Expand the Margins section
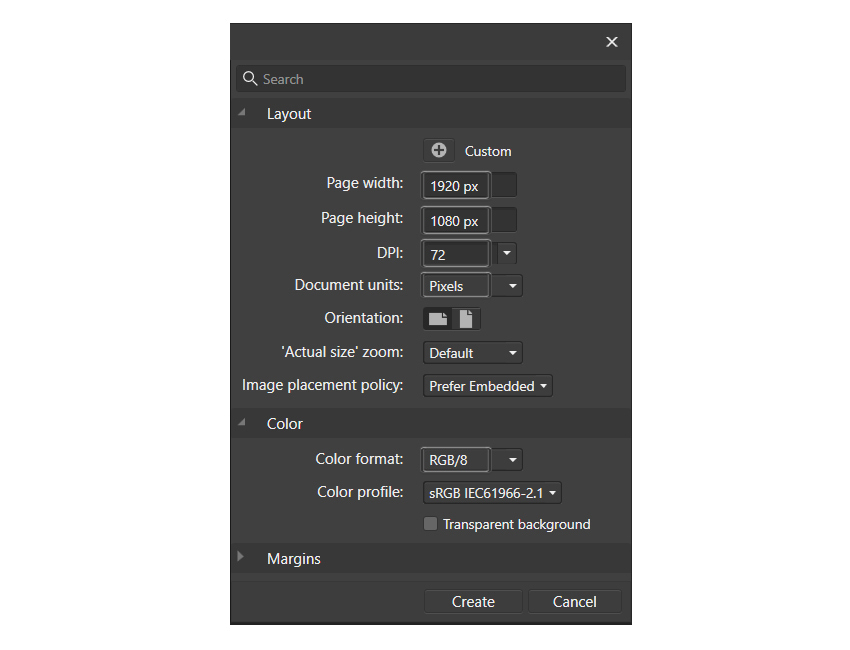 click(x=240, y=558)
